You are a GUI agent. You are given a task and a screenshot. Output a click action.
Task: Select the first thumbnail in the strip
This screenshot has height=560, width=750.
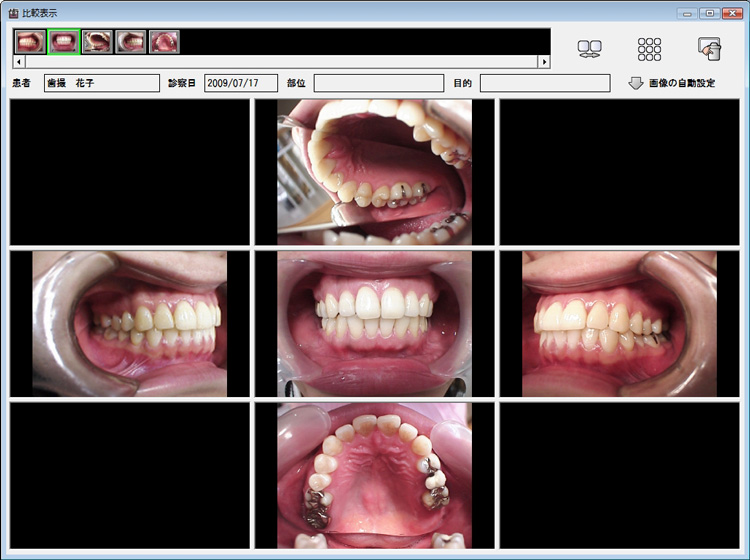[x=30, y=42]
